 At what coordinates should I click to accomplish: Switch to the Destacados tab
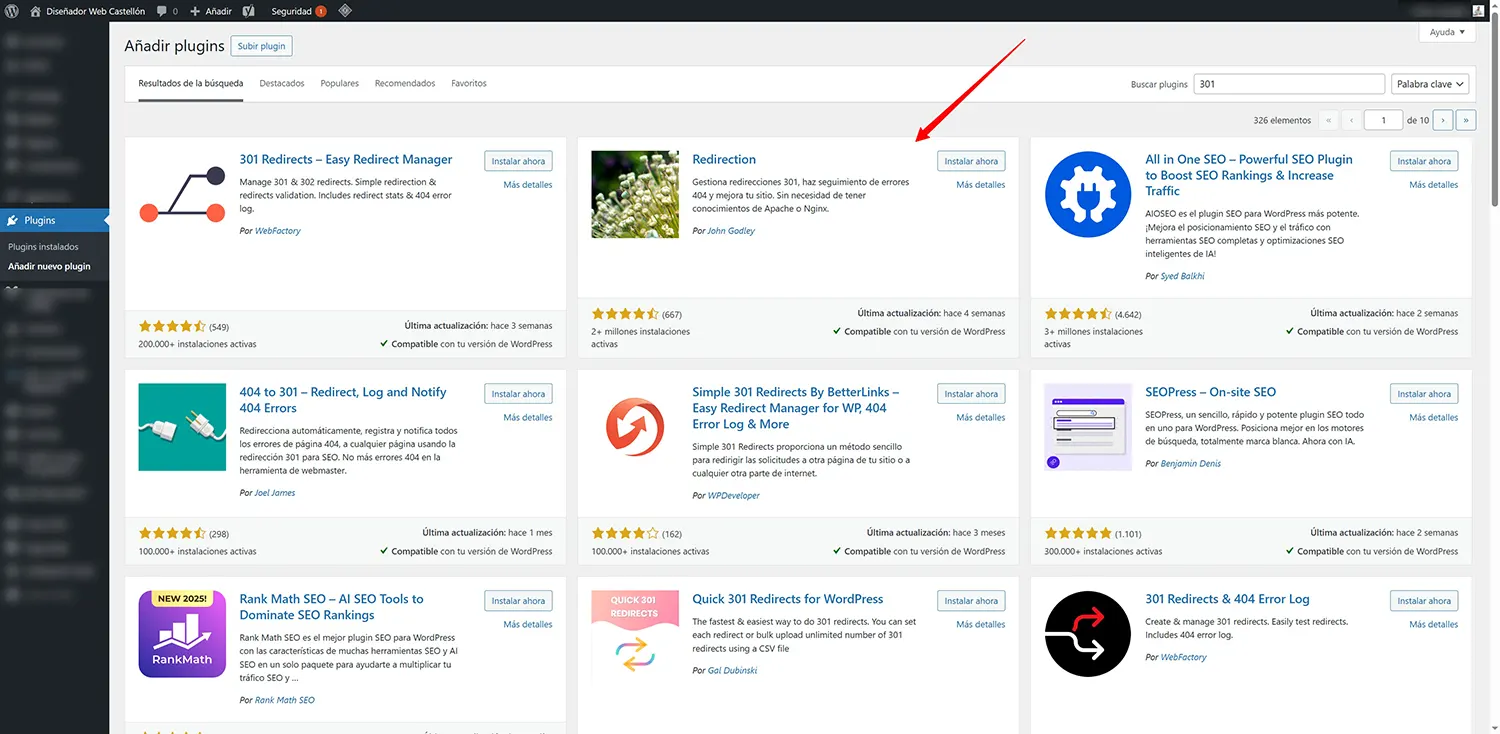tap(281, 83)
